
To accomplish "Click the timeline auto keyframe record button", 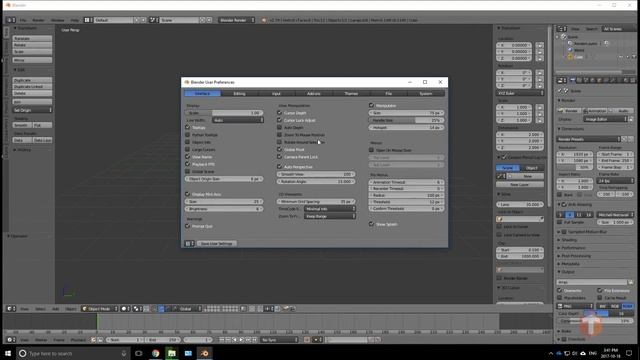I will [307, 340].
